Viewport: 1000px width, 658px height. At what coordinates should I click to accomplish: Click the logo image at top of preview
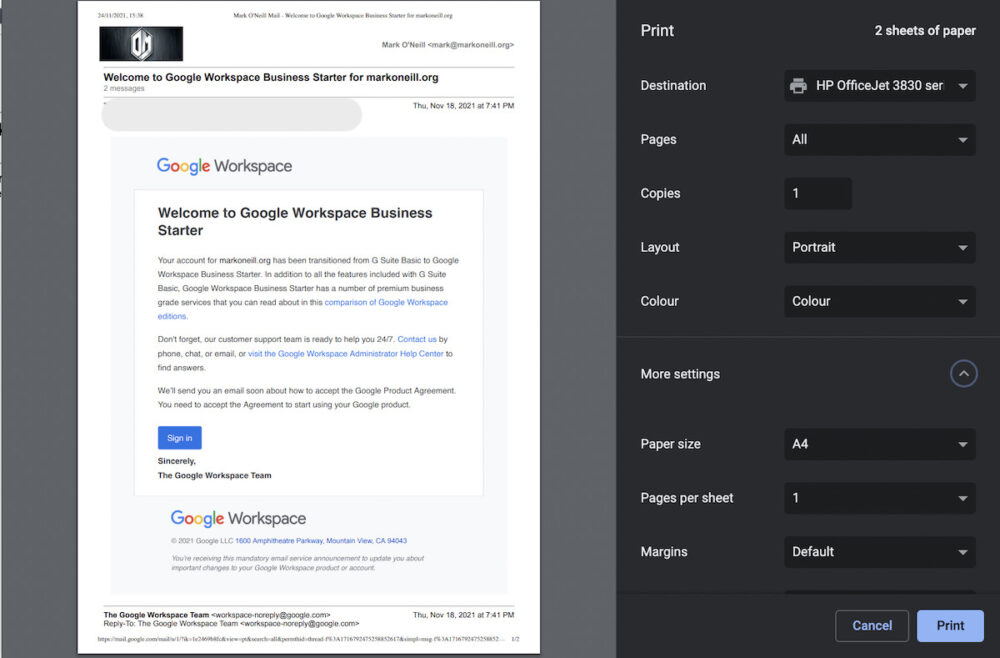pos(141,44)
